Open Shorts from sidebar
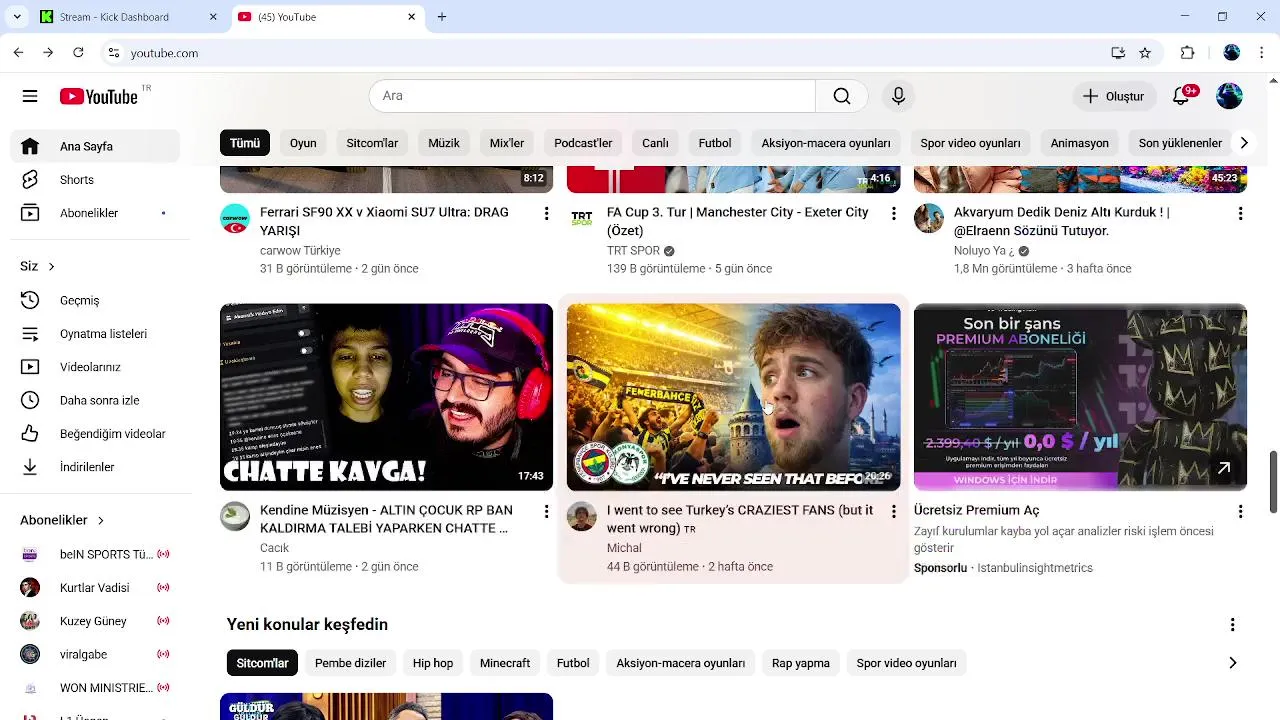The image size is (1280, 720). coord(95,180)
